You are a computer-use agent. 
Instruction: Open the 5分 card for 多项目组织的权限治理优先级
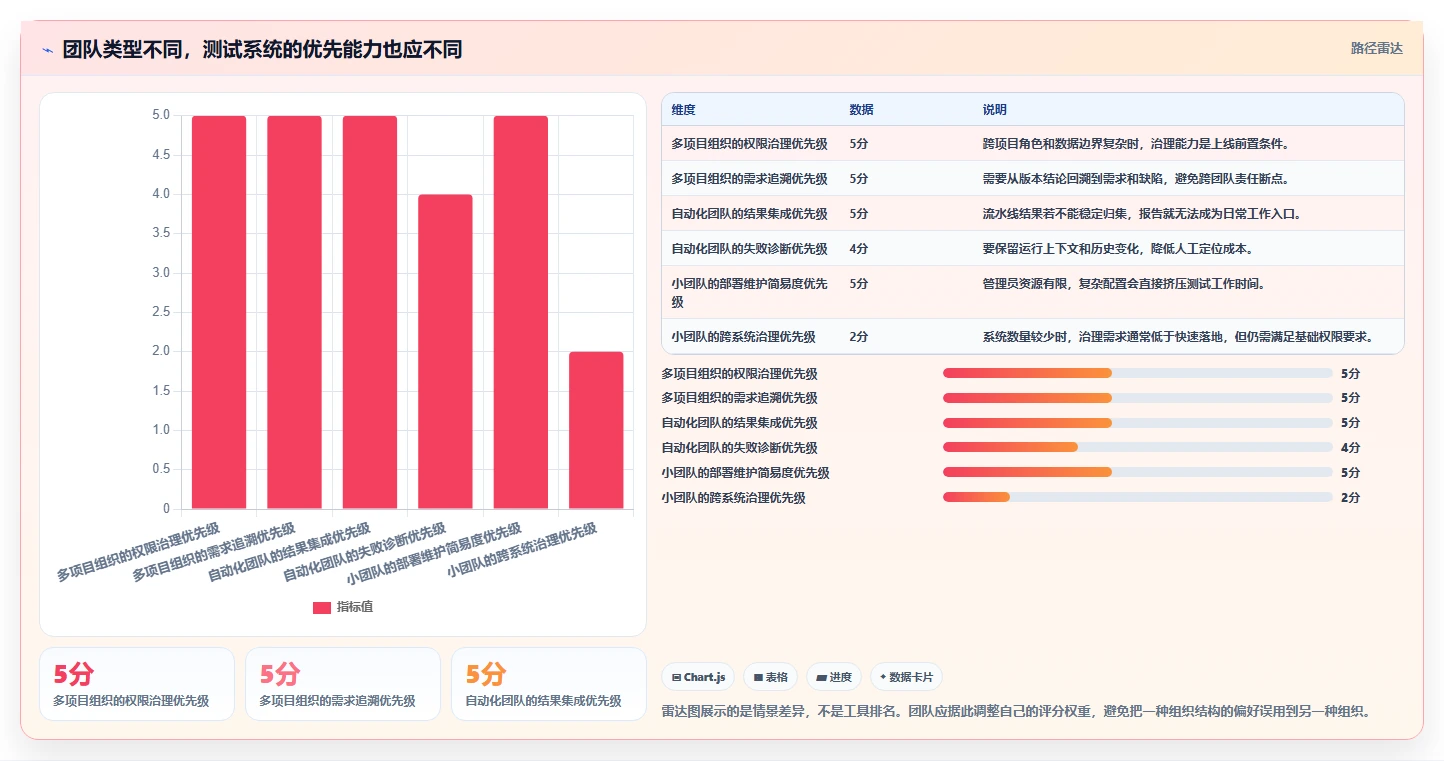(x=137, y=684)
